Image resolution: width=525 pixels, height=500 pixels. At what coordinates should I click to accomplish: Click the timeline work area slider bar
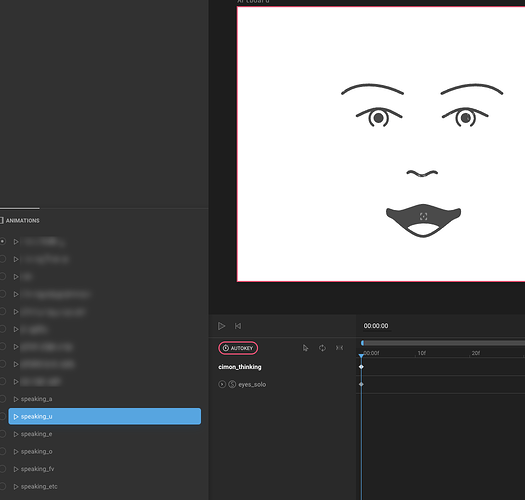click(443, 343)
